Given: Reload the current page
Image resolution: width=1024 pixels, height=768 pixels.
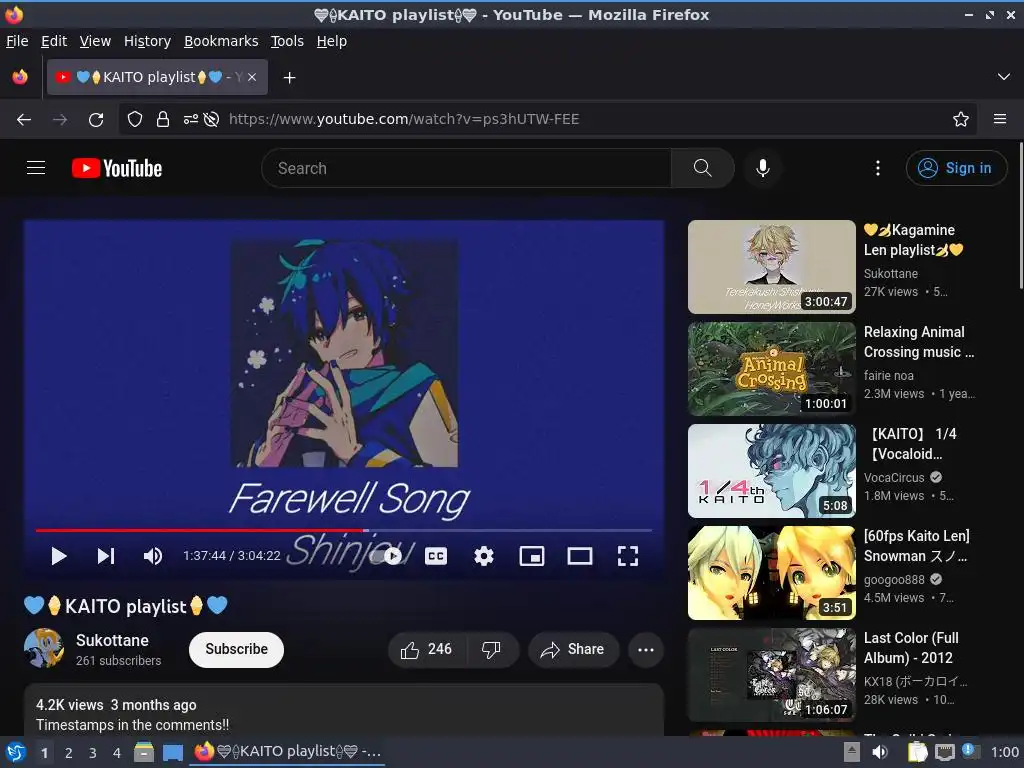Looking at the screenshot, I should (x=96, y=119).
